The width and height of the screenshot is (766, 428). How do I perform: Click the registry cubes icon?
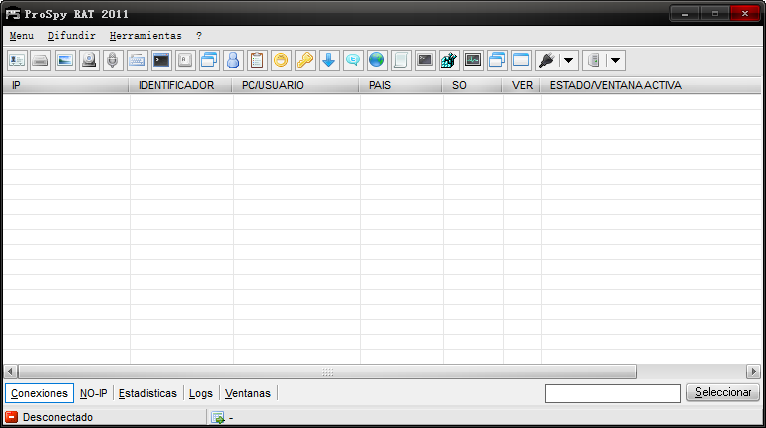(x=449, y=60)
